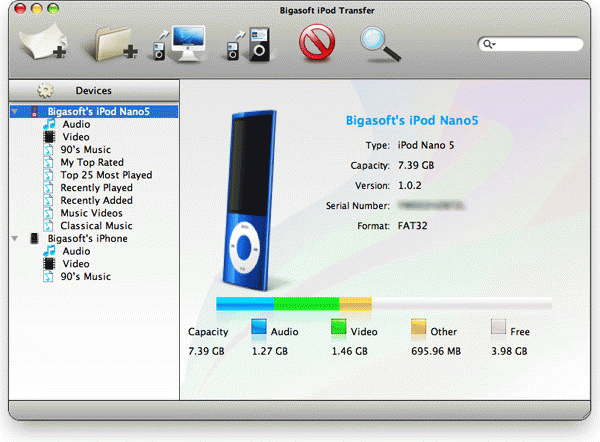
Task: Click the search field's magnifier dropdown
Action: pyautogui.click(x=489, y=44)
